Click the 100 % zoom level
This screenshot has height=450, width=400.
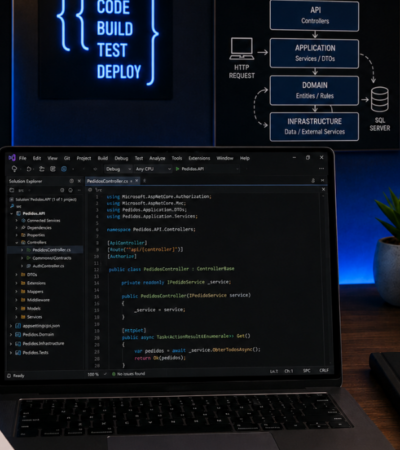[x=93, y=374]
